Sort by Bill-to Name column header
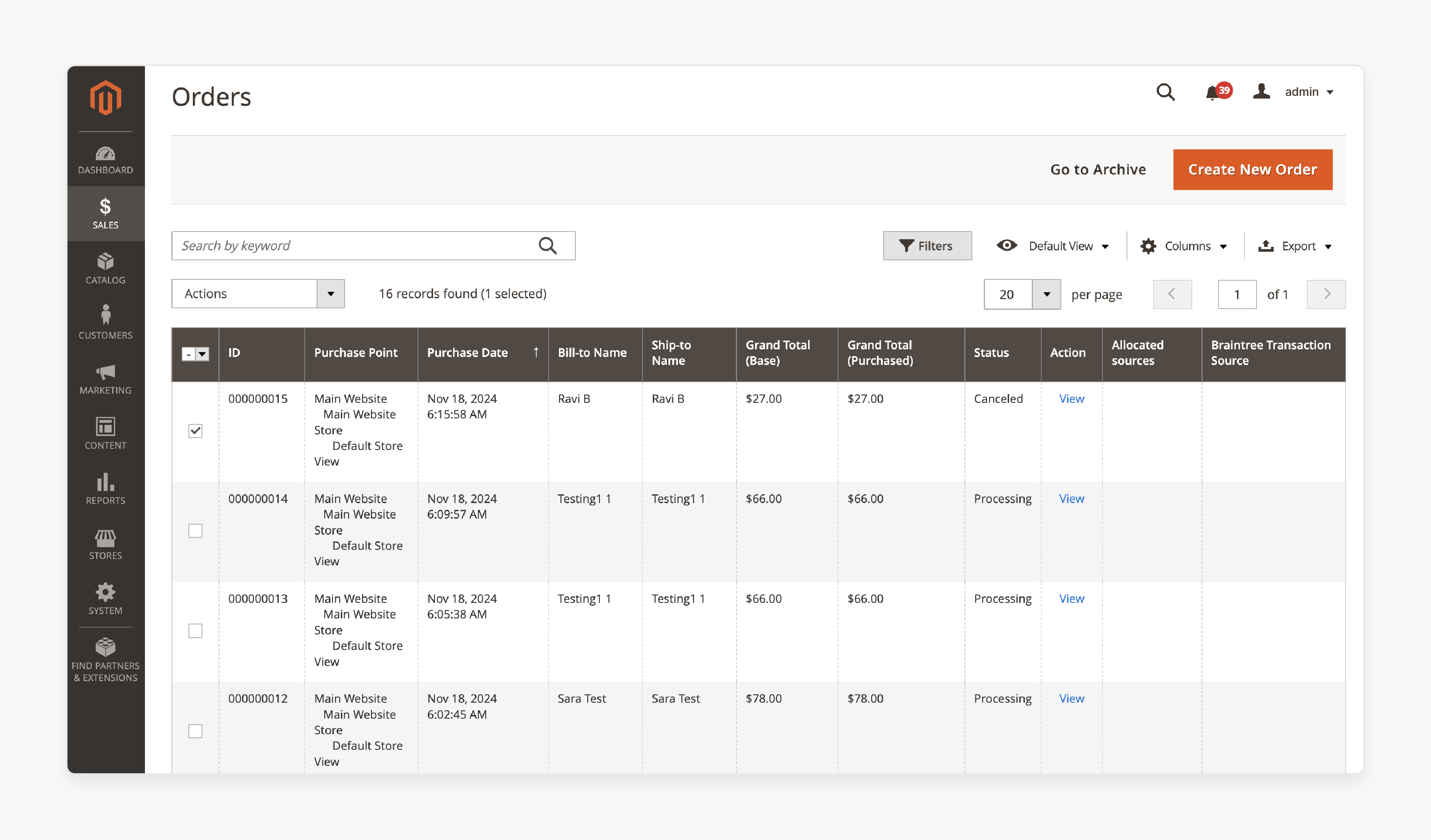1431x840 pixels. click(x=595, y=354)
